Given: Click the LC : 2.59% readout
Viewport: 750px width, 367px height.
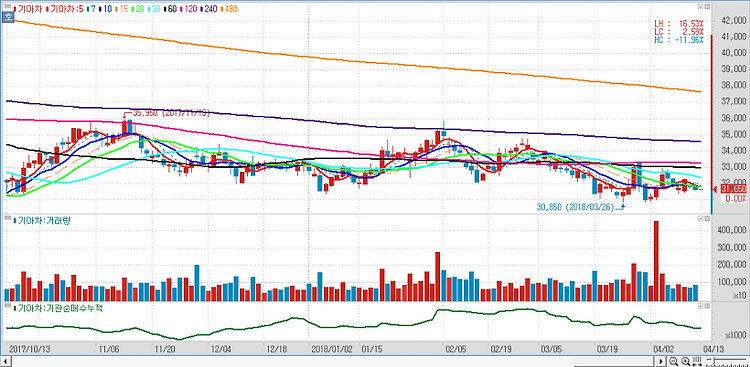Looking at the screenshot, I should [680, 32].
